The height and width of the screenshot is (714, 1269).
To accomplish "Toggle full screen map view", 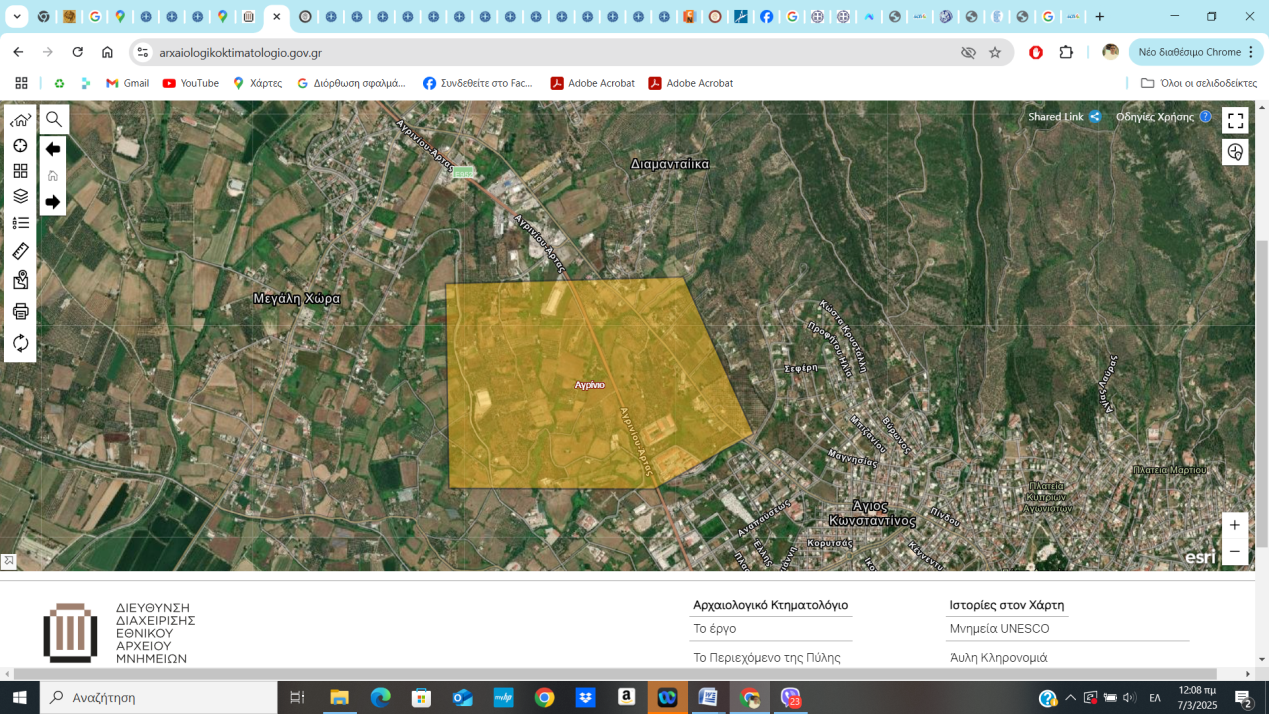I will (x=1235, y=121).
